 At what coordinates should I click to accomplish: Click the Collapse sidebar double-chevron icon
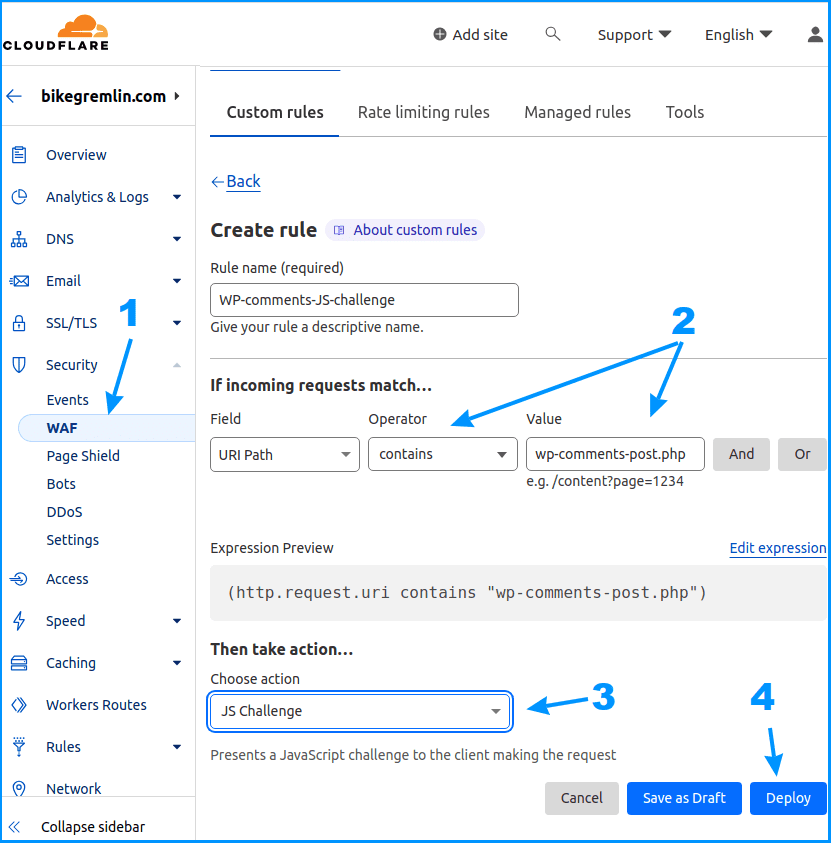pyautogui.click(x=15, y=827)
